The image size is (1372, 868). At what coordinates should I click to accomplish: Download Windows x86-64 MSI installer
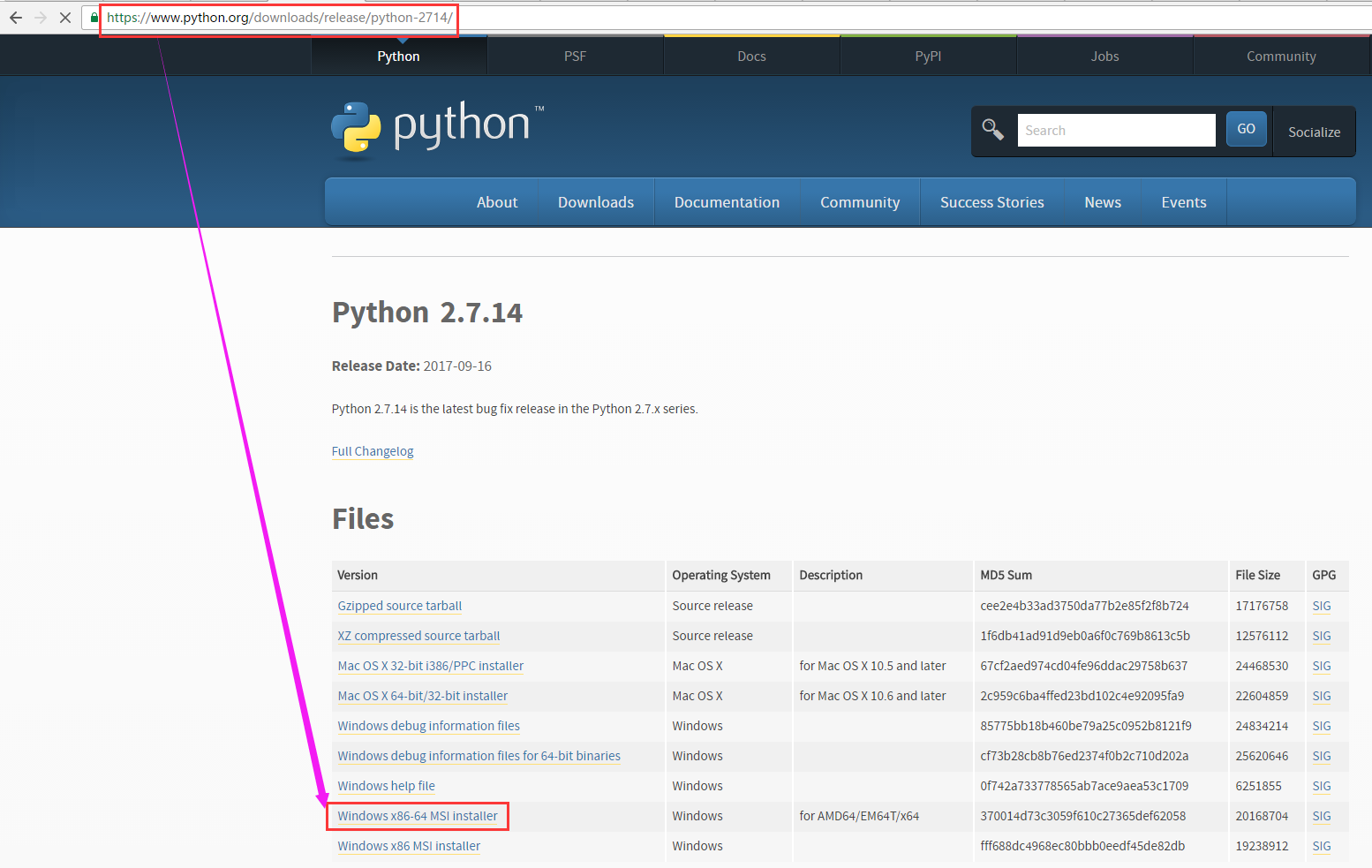coord(418,816)
